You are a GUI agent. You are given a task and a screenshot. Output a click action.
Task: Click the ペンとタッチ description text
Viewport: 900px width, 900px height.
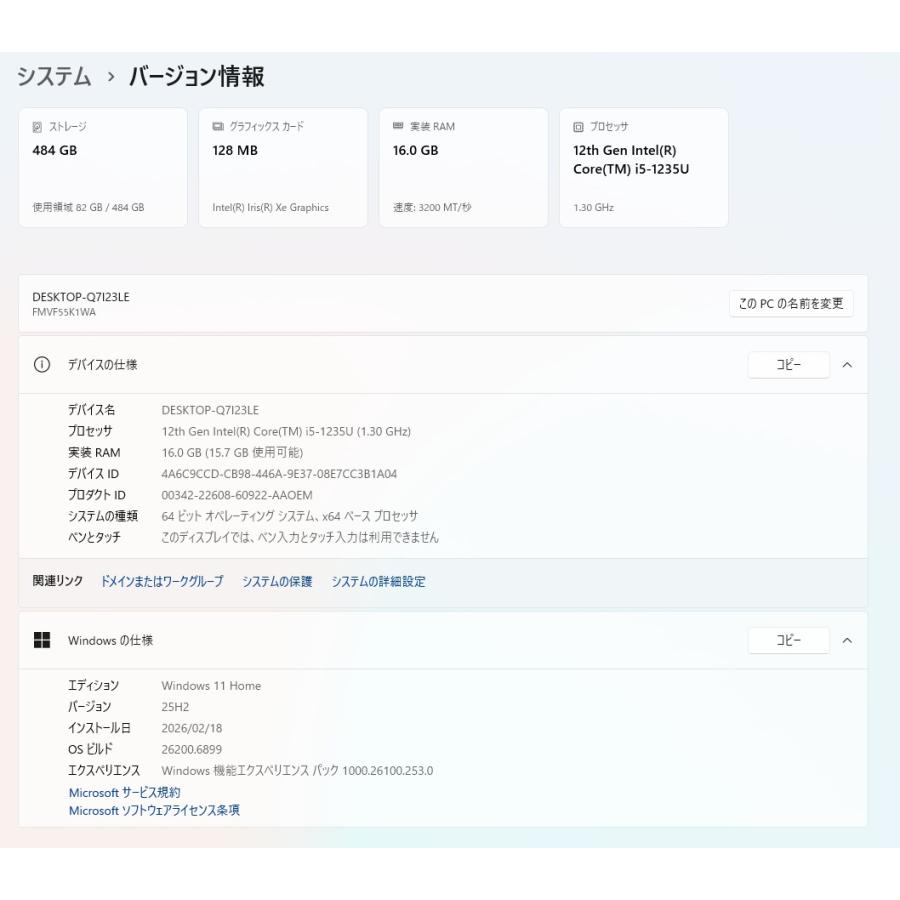coord(300,538)
